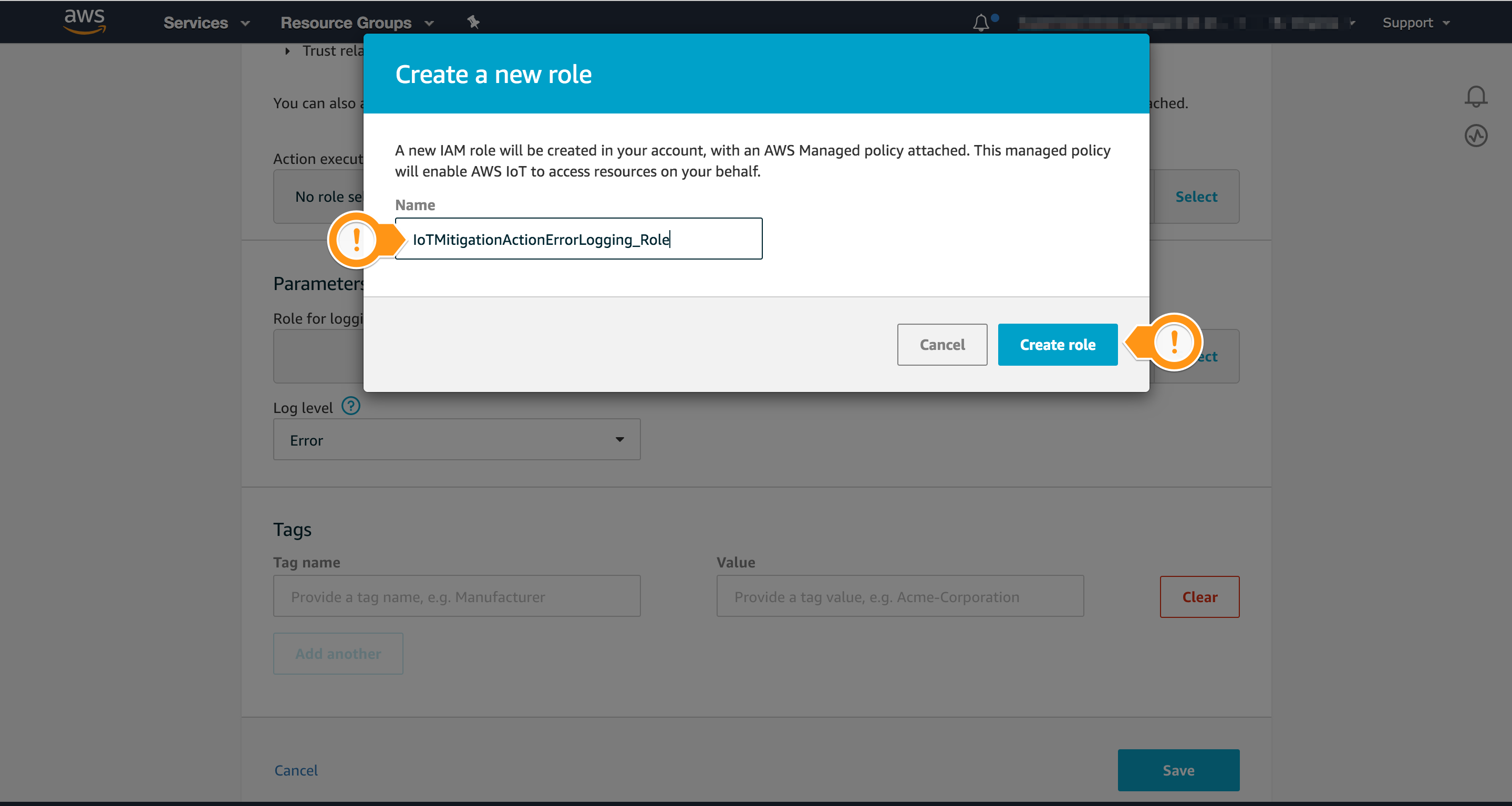This screenshot has height=806, width=1512.
Task: Open the activity pulse icon on sidebar
Action: (x=1476, y=136)
